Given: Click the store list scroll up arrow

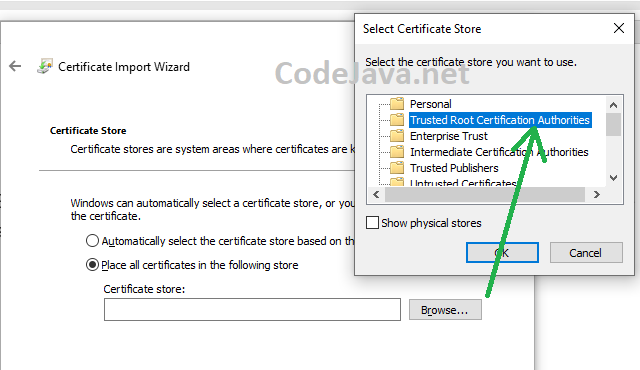Looking at the screenshot, I should point(613,105).
